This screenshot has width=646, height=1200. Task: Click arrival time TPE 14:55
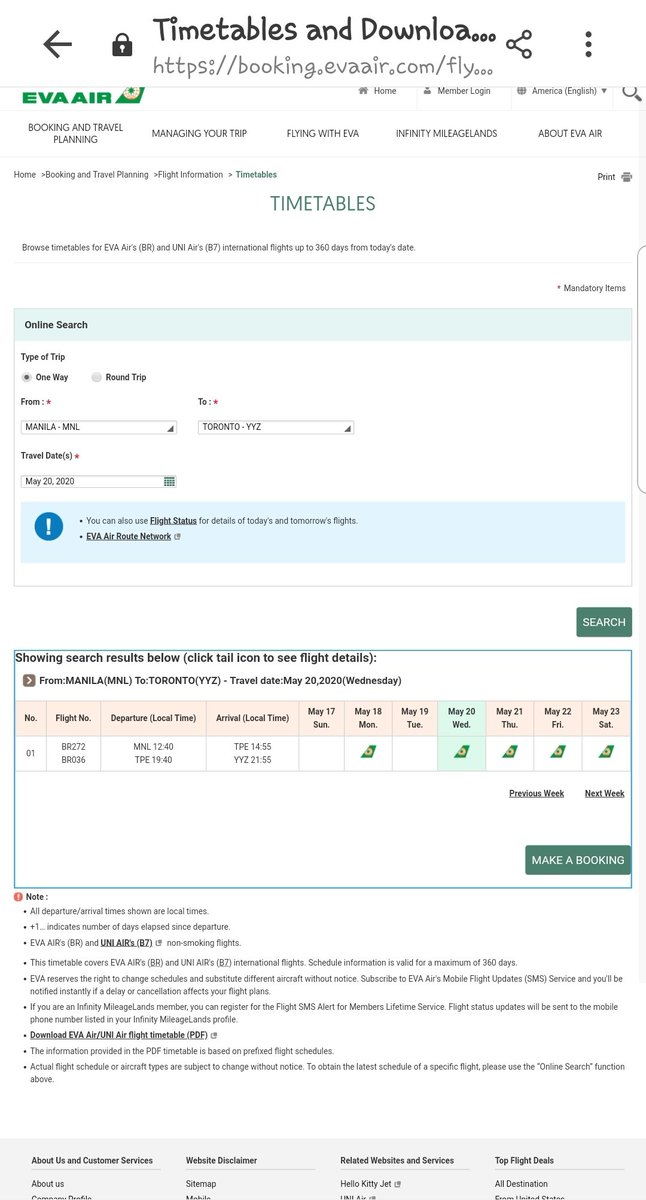point(252,746)
